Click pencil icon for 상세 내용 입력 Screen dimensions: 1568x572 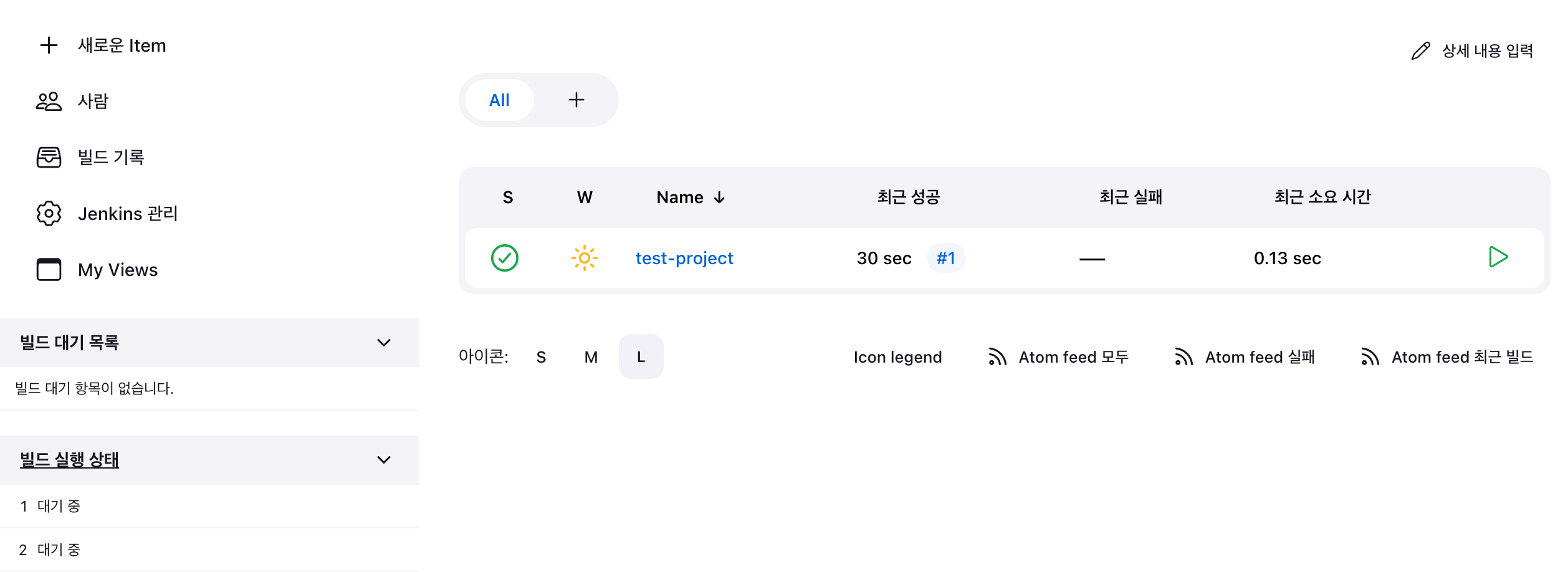(x=1420, y=51)
